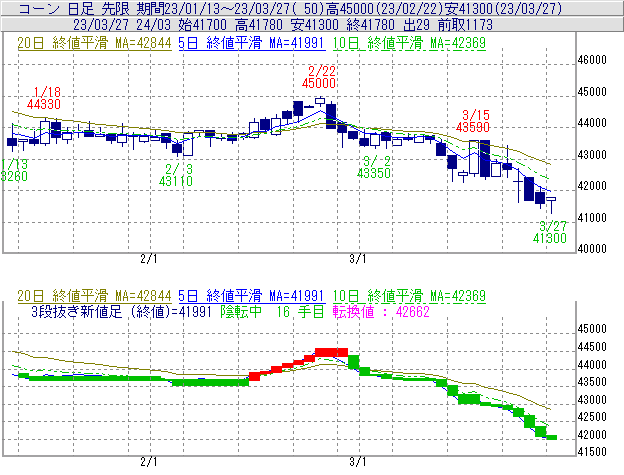Click the 2/1 date label under the upper chart

tap(149, 259)
